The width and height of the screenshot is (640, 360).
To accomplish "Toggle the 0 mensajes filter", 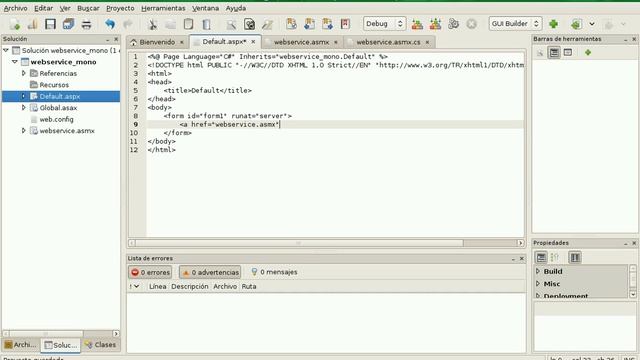I will click(x=274, y=272).
